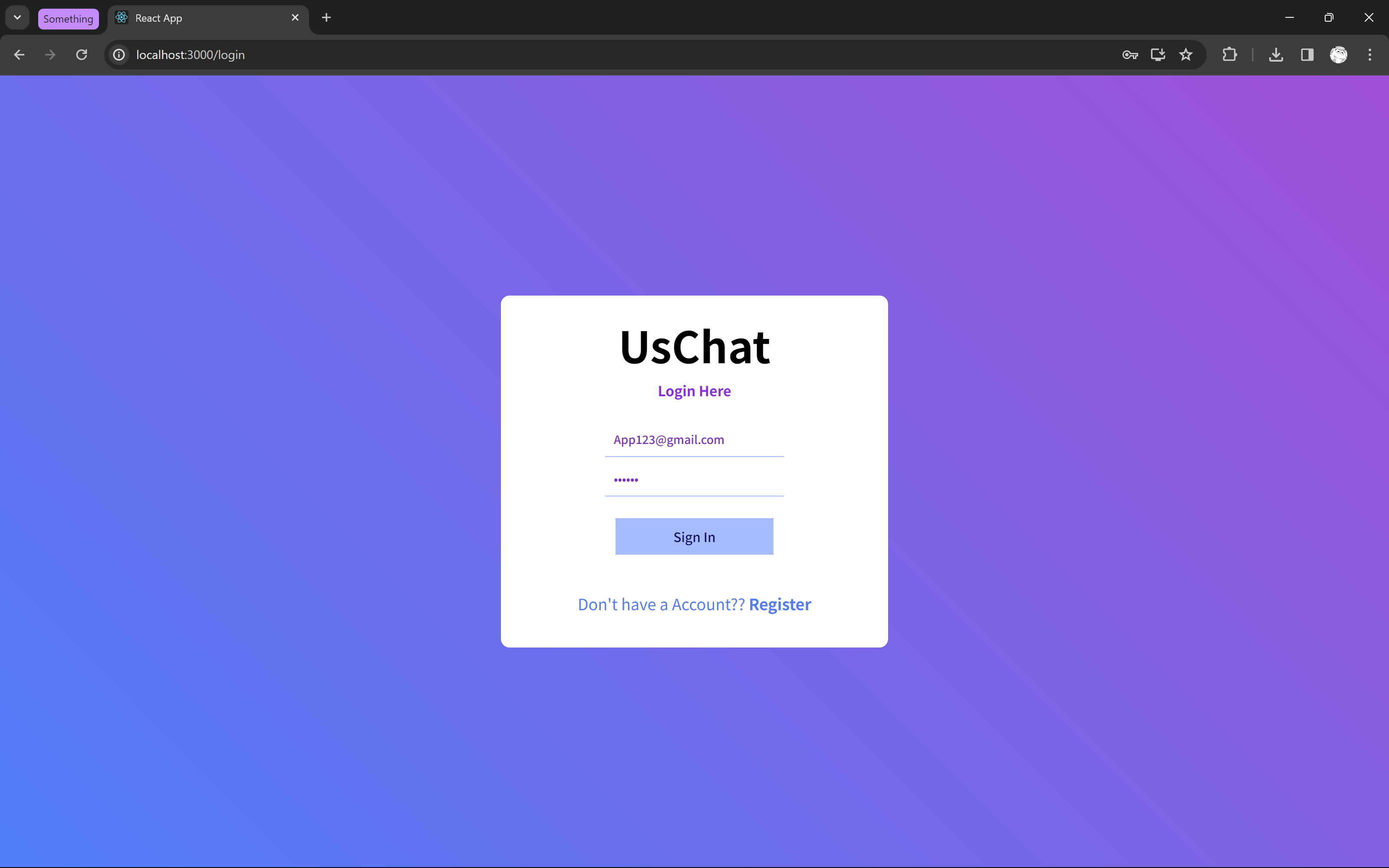Follow the Register link
Screen dimensions: 1389x868
[x=780, y=604]
